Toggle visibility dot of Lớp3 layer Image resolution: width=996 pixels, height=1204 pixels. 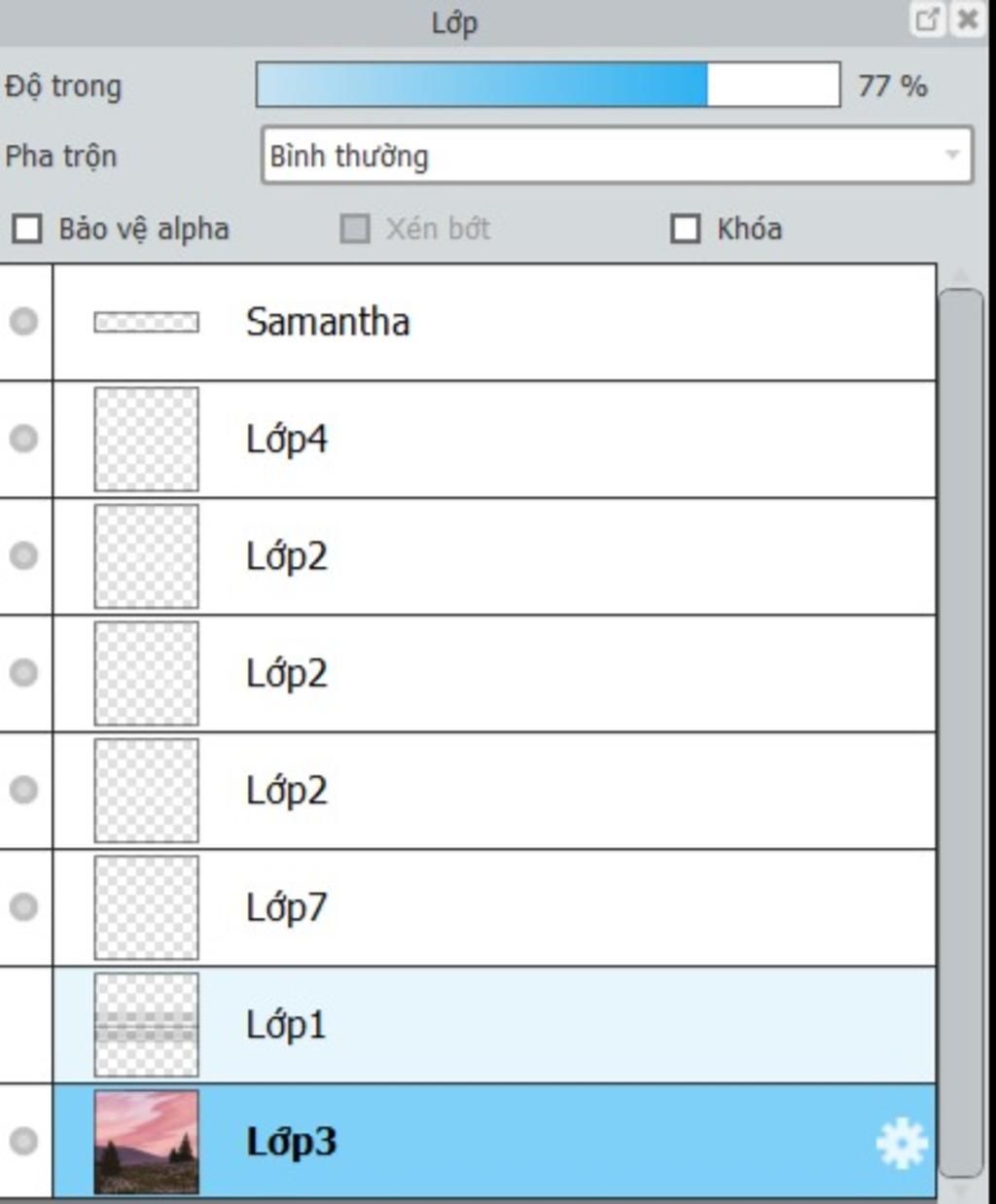tap(23, 1141)
